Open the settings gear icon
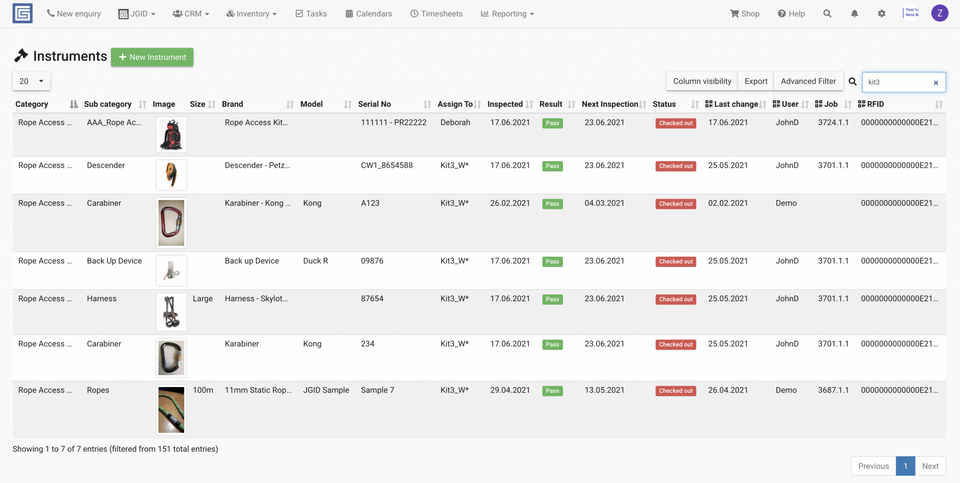960x483 pixels. click(x=881, y=14)
